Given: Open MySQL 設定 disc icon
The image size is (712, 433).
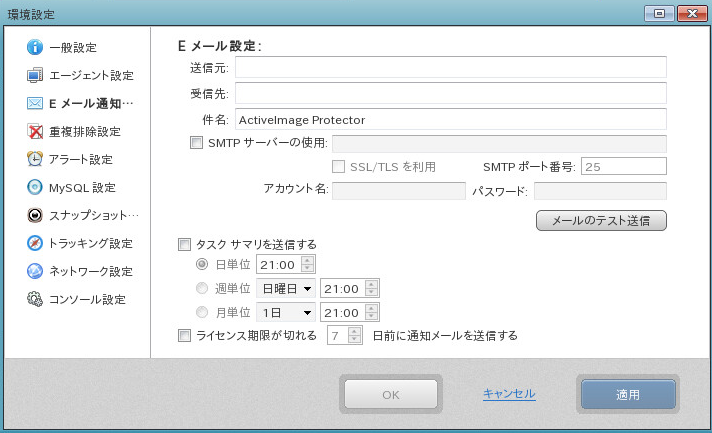Looking at the screenshot, I should [35, 187].
